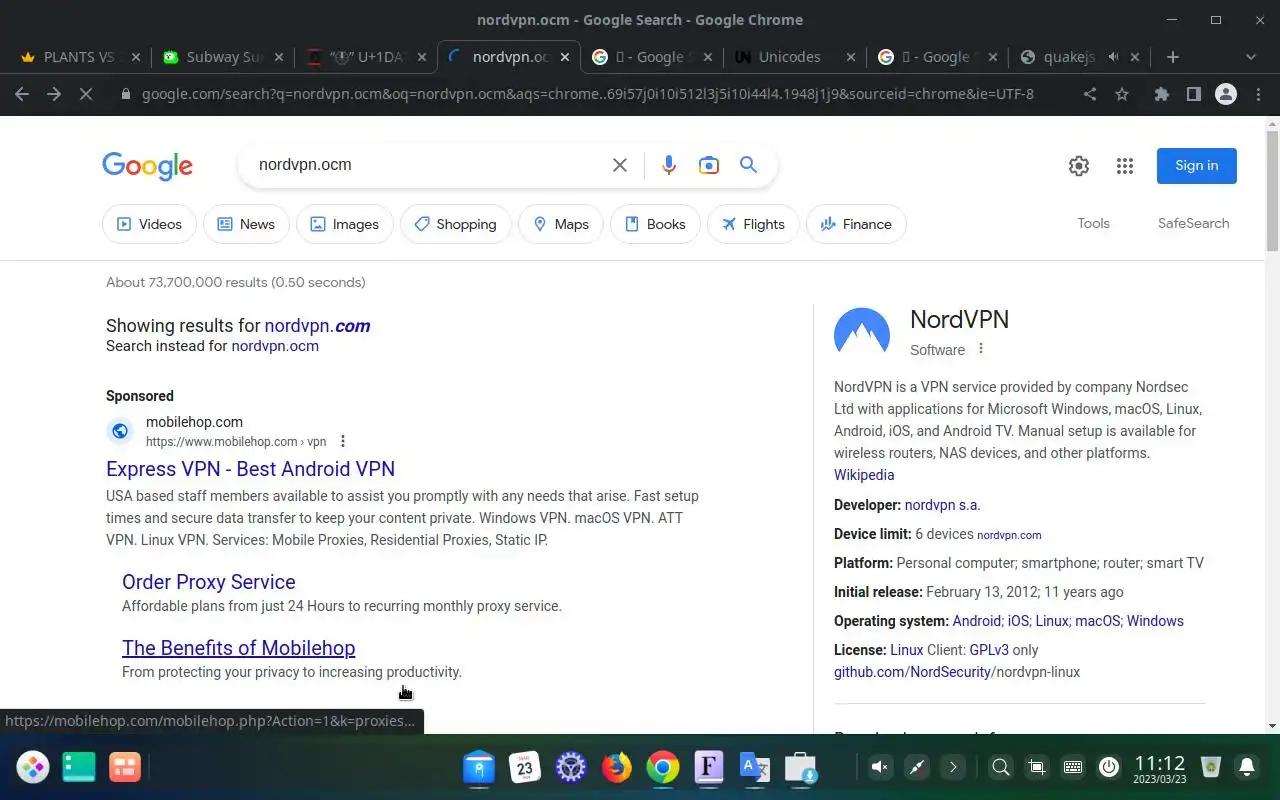
Task: Open Google quick settings gear
Action: (1078, 166)
